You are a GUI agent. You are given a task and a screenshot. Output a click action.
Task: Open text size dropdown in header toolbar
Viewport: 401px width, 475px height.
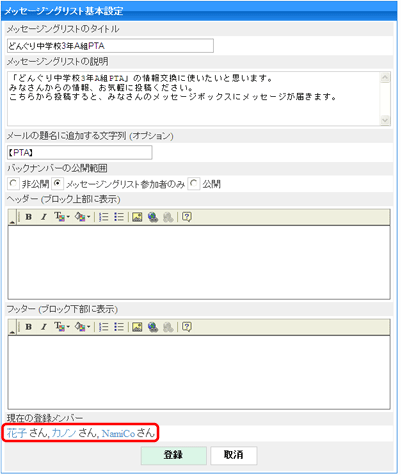tap(62, 217)
